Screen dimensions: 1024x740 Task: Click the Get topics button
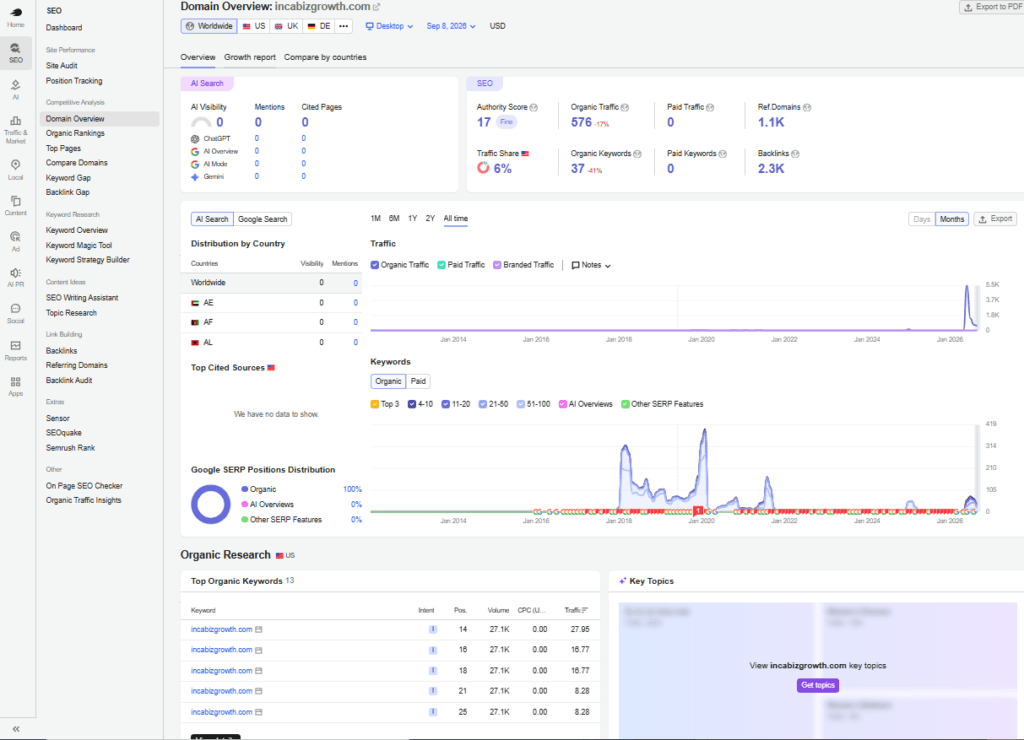818,685
